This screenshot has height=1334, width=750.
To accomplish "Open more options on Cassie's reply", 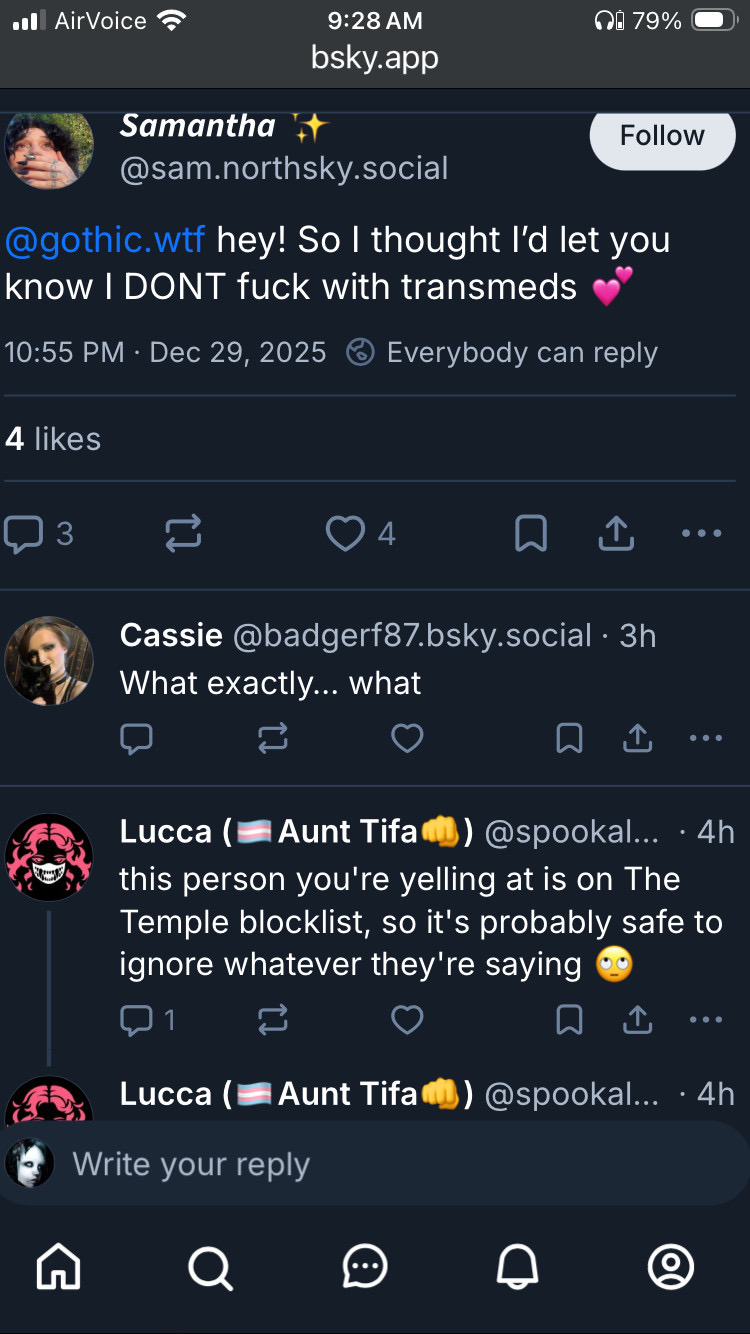I will tap(705, 739).
